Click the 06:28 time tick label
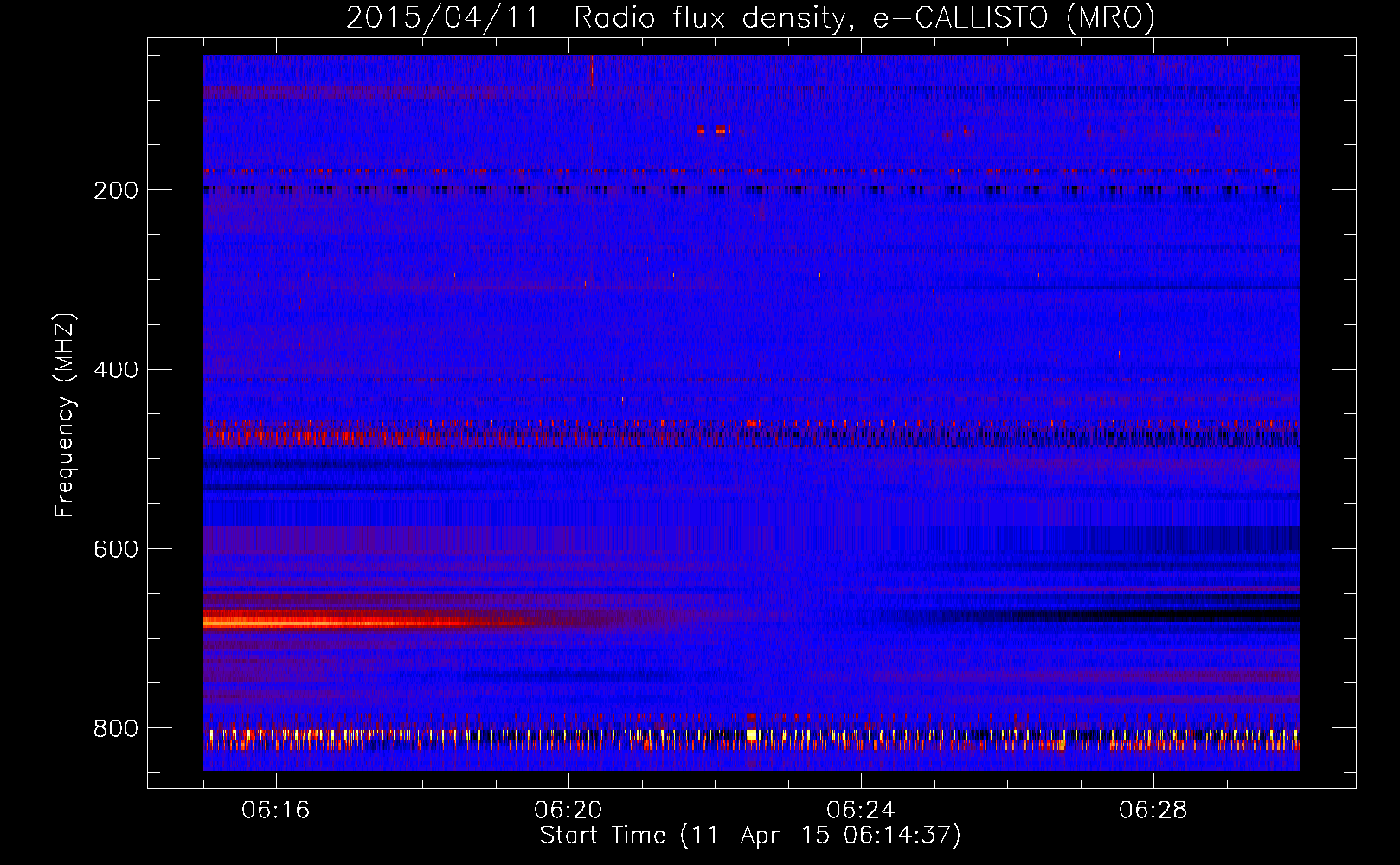1400x865 pixels. 1153,811
